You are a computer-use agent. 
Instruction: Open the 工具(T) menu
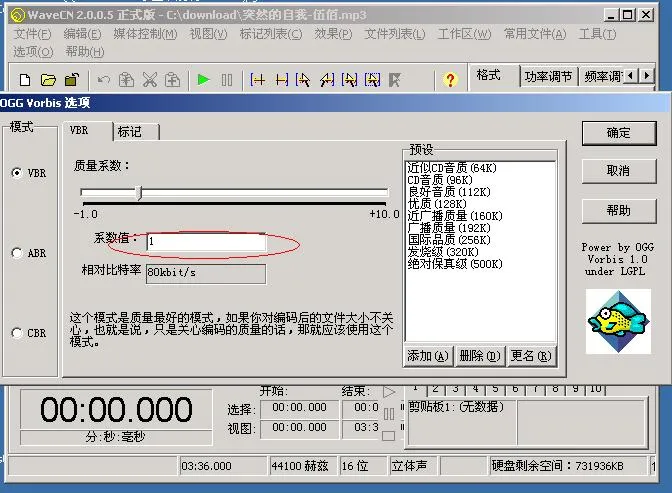click(597, 34)
